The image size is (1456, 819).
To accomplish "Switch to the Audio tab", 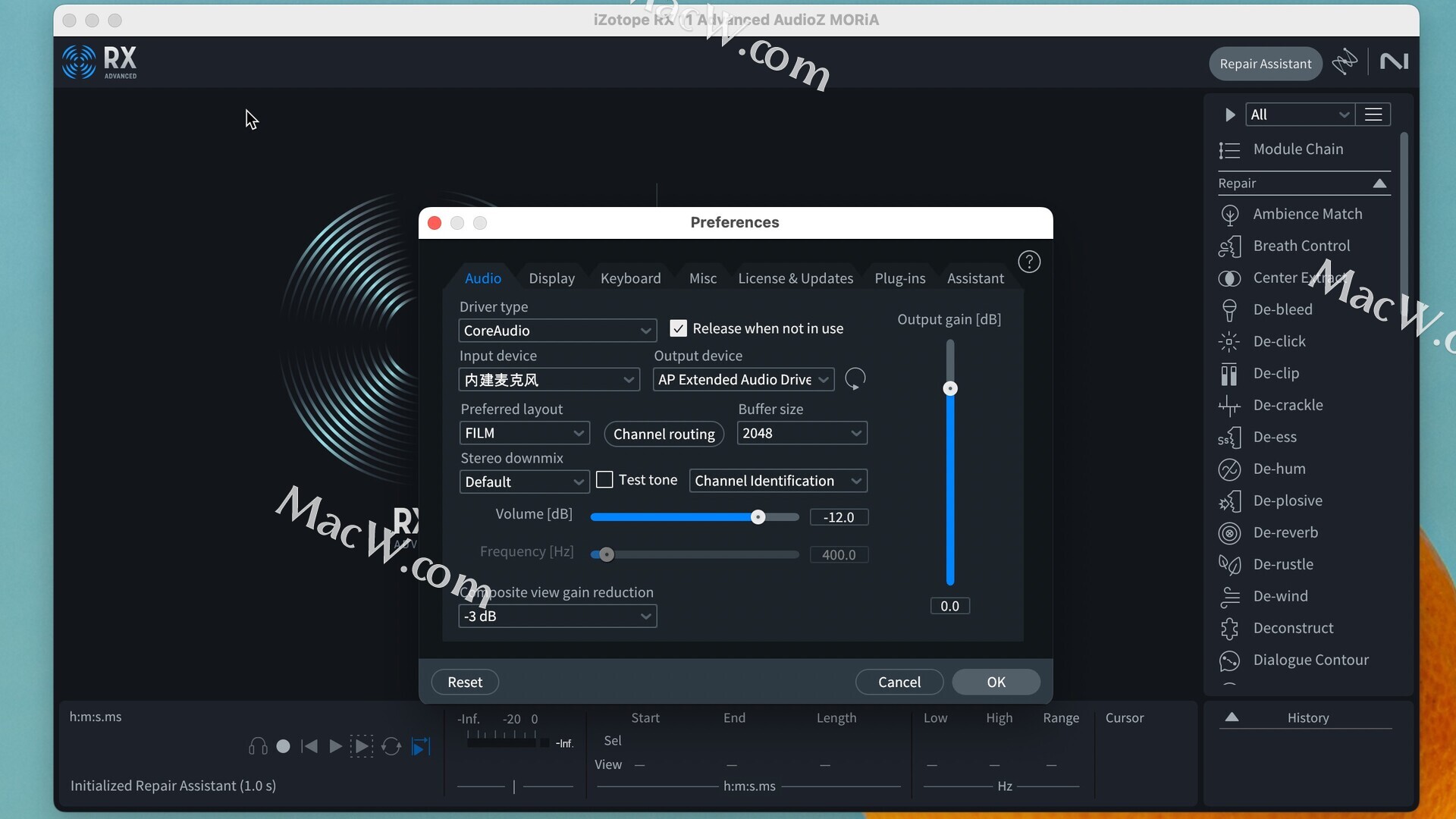I will tap(483, 278).
